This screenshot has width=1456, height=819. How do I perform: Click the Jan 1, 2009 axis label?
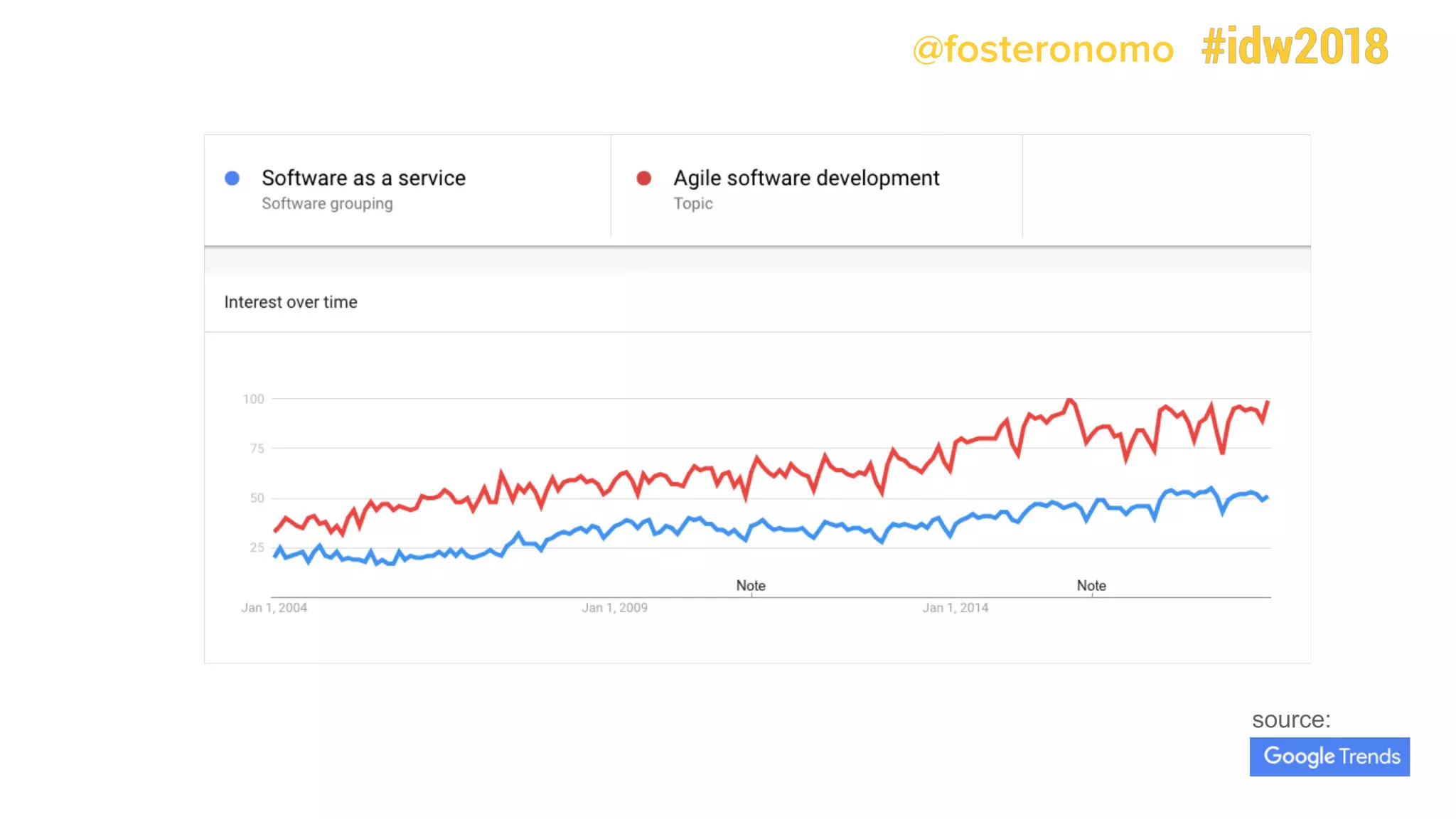point(615,608)
